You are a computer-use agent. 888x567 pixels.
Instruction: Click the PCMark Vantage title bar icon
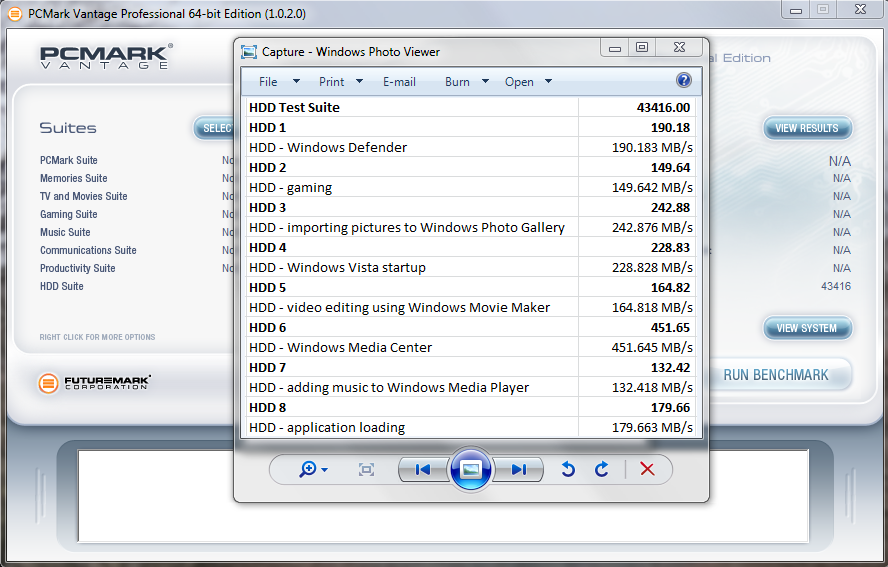click(14, 14)
